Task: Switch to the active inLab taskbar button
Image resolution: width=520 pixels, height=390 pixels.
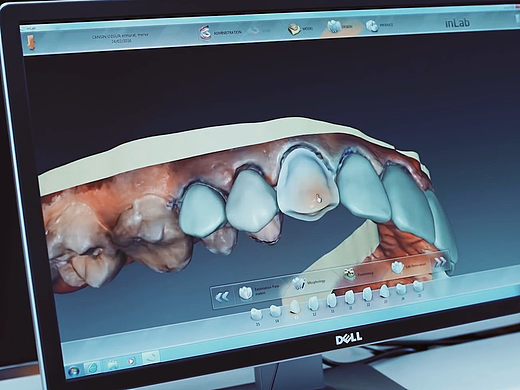Action: 151,357
